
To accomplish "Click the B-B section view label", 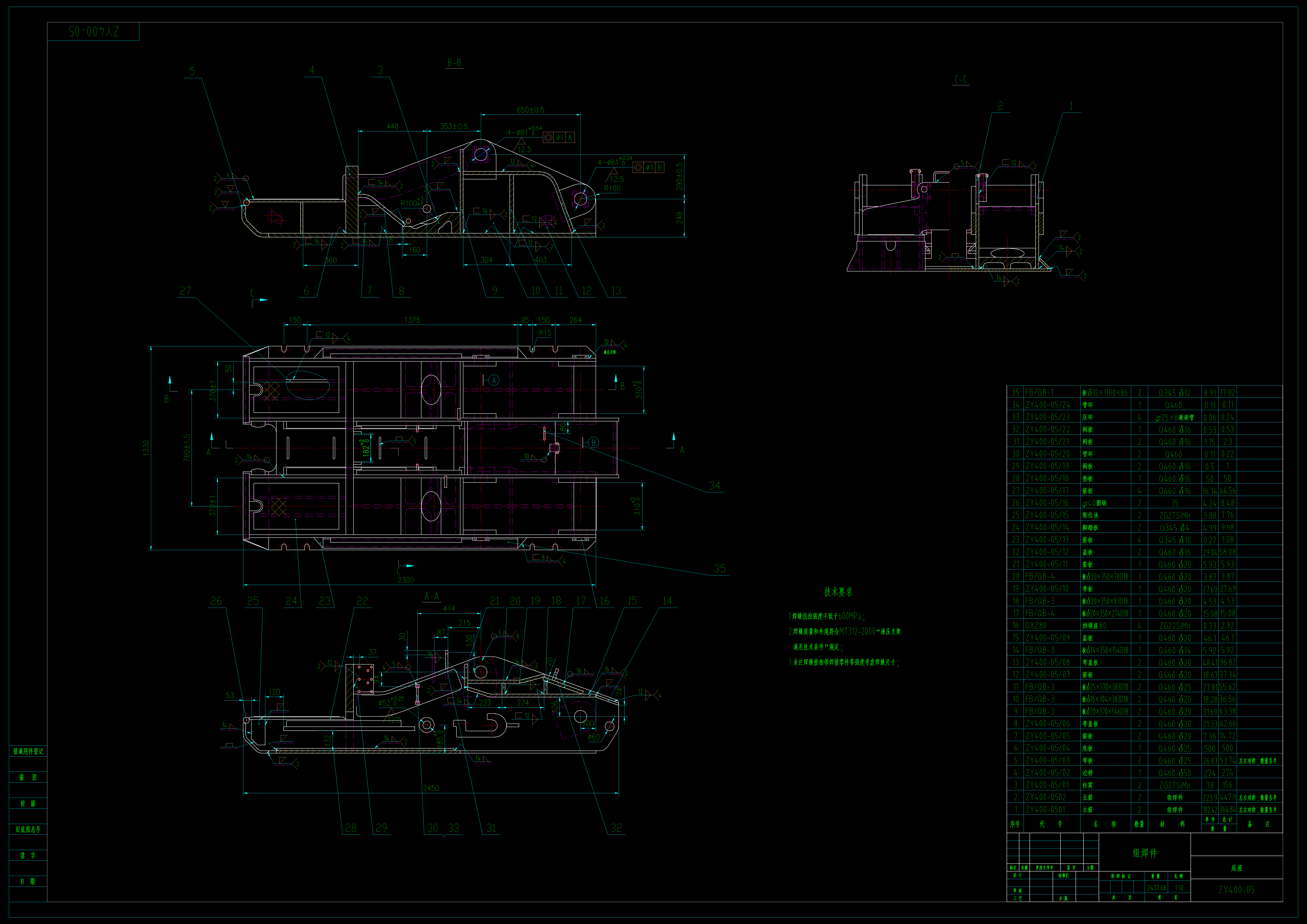I will point(454,63).
